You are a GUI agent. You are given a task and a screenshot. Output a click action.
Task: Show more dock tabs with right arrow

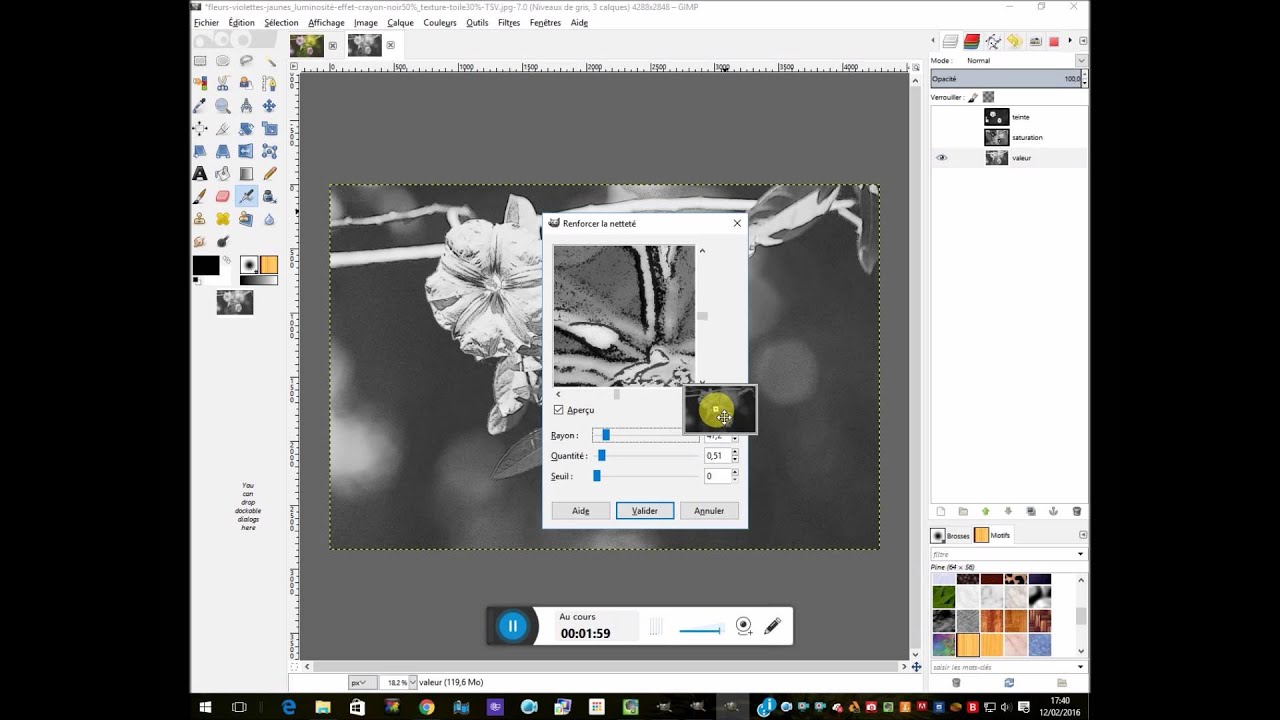[x=1070, y=41]
